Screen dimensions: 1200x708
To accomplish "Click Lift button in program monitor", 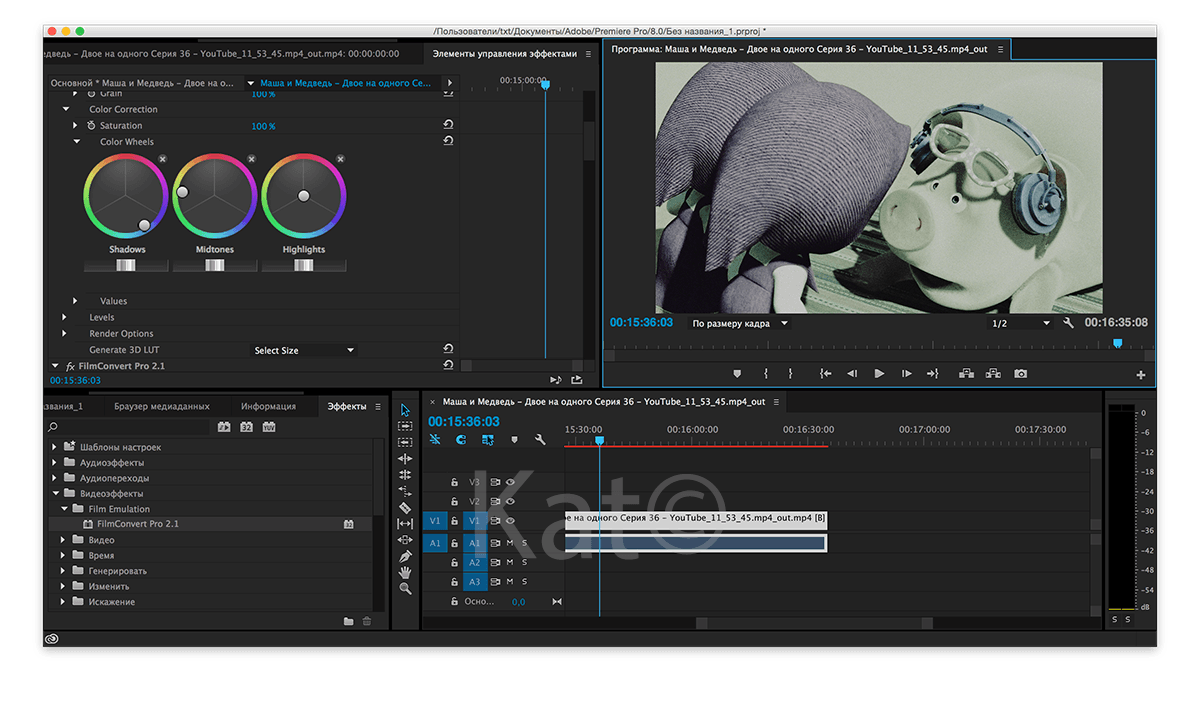I will [x=966, y=373].
